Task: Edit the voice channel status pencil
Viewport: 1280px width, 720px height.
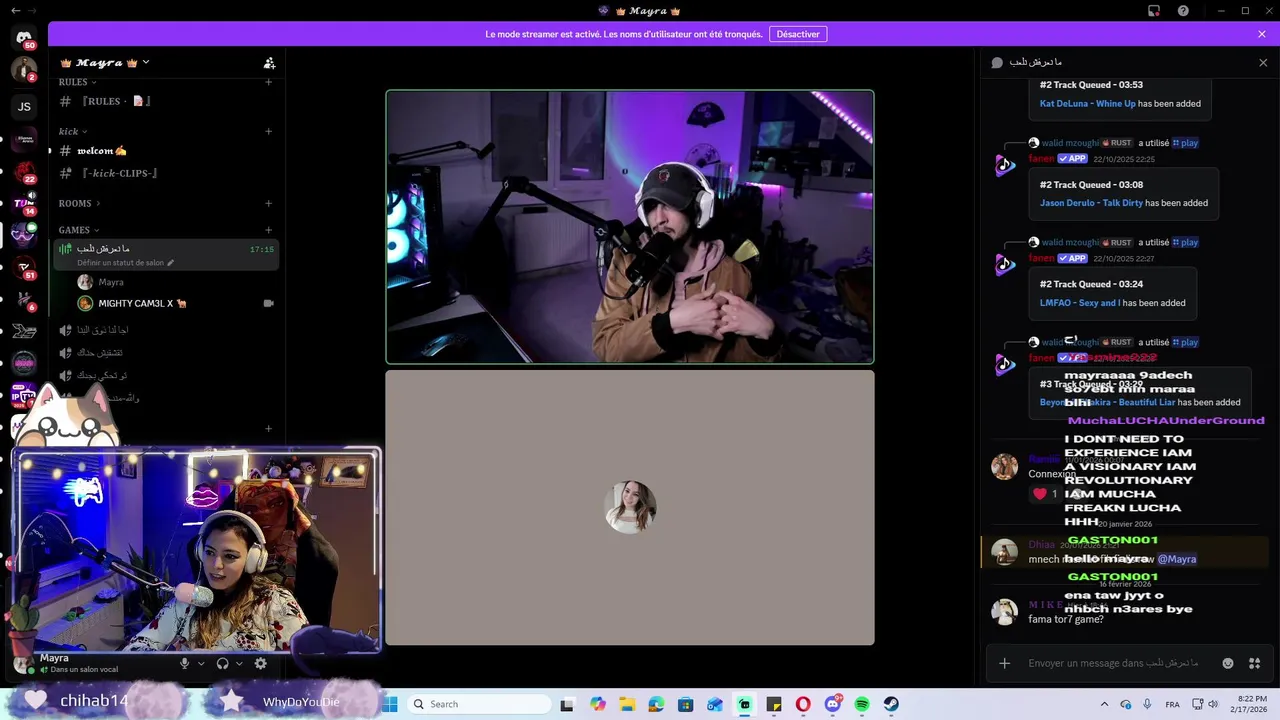Action: click(171, 263)
